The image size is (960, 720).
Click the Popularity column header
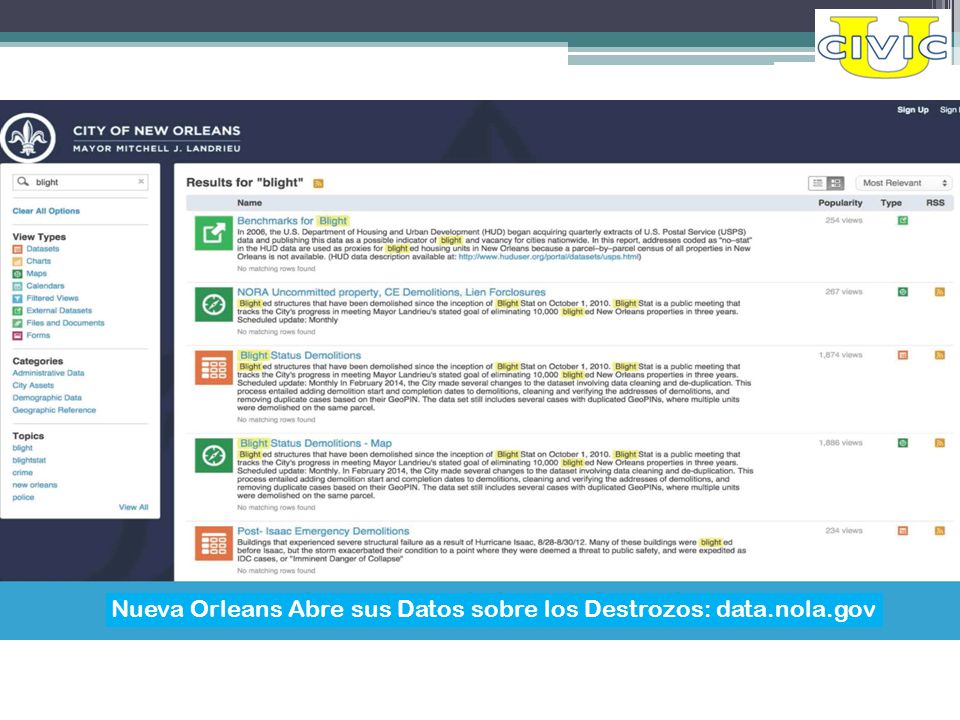pos(840,203)
